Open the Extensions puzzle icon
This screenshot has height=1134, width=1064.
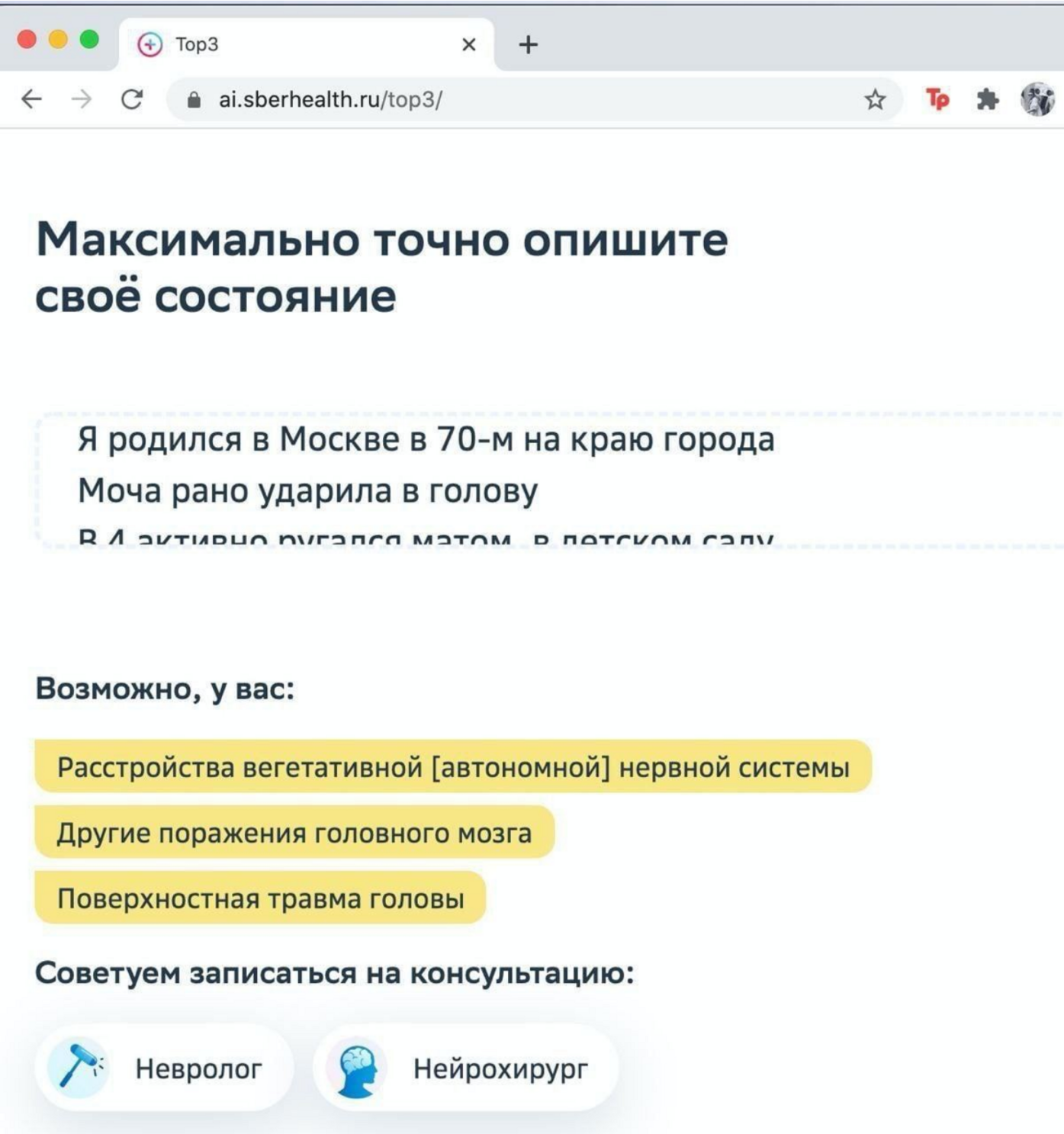click(x=987, y=99)
